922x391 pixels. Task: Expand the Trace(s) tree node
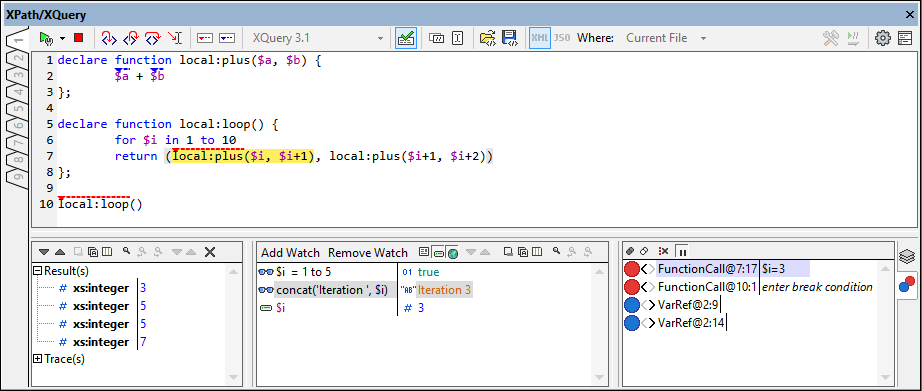[38, 359]
